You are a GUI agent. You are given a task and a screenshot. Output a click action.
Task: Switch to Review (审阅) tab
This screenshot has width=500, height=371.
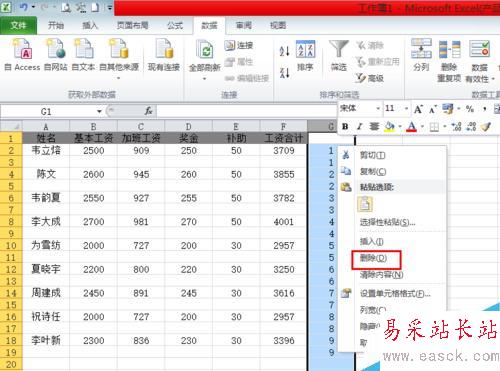[244, 25]
